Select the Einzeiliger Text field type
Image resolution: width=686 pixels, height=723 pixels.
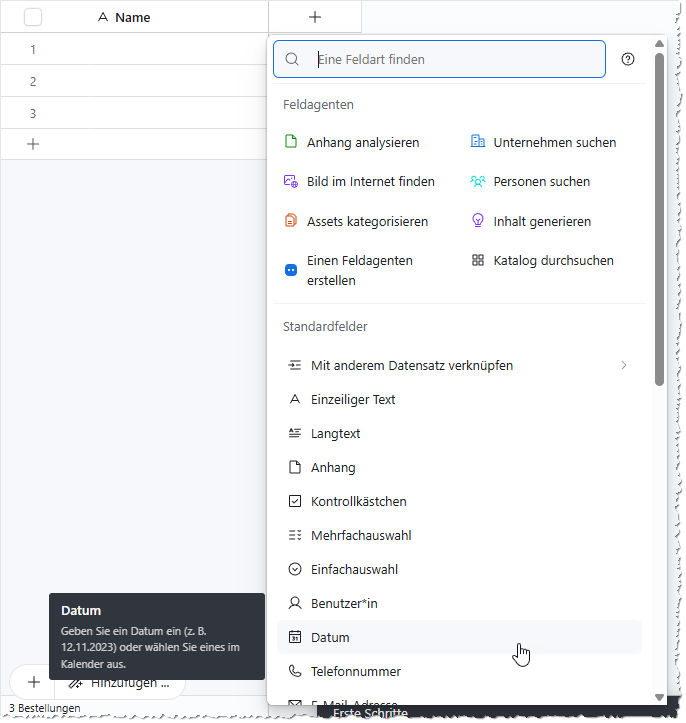[x=353, y=399]
